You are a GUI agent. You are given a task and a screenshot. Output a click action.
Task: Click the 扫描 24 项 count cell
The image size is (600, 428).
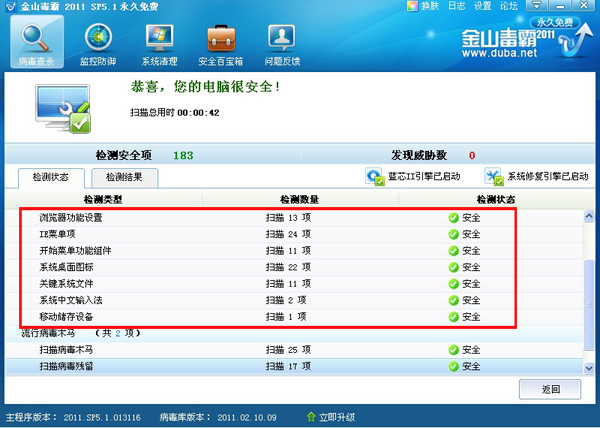click(x=289, y=234)
